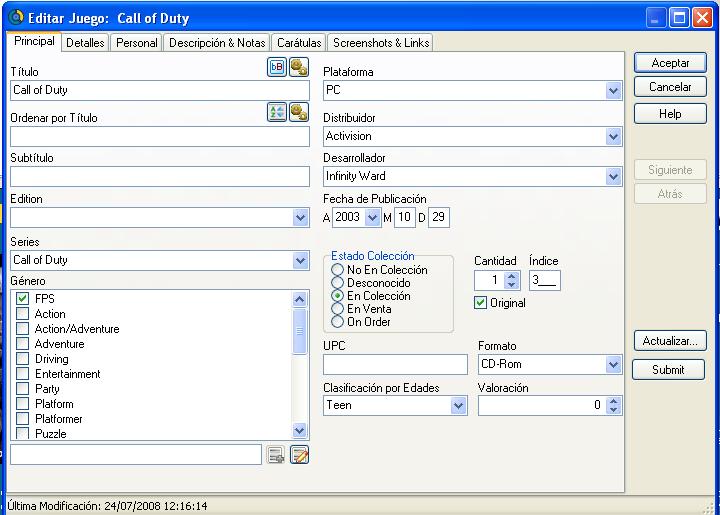Click the Help button
This screenshot has height=515, width=720.
pyautogui.click(x=670, y=114)
